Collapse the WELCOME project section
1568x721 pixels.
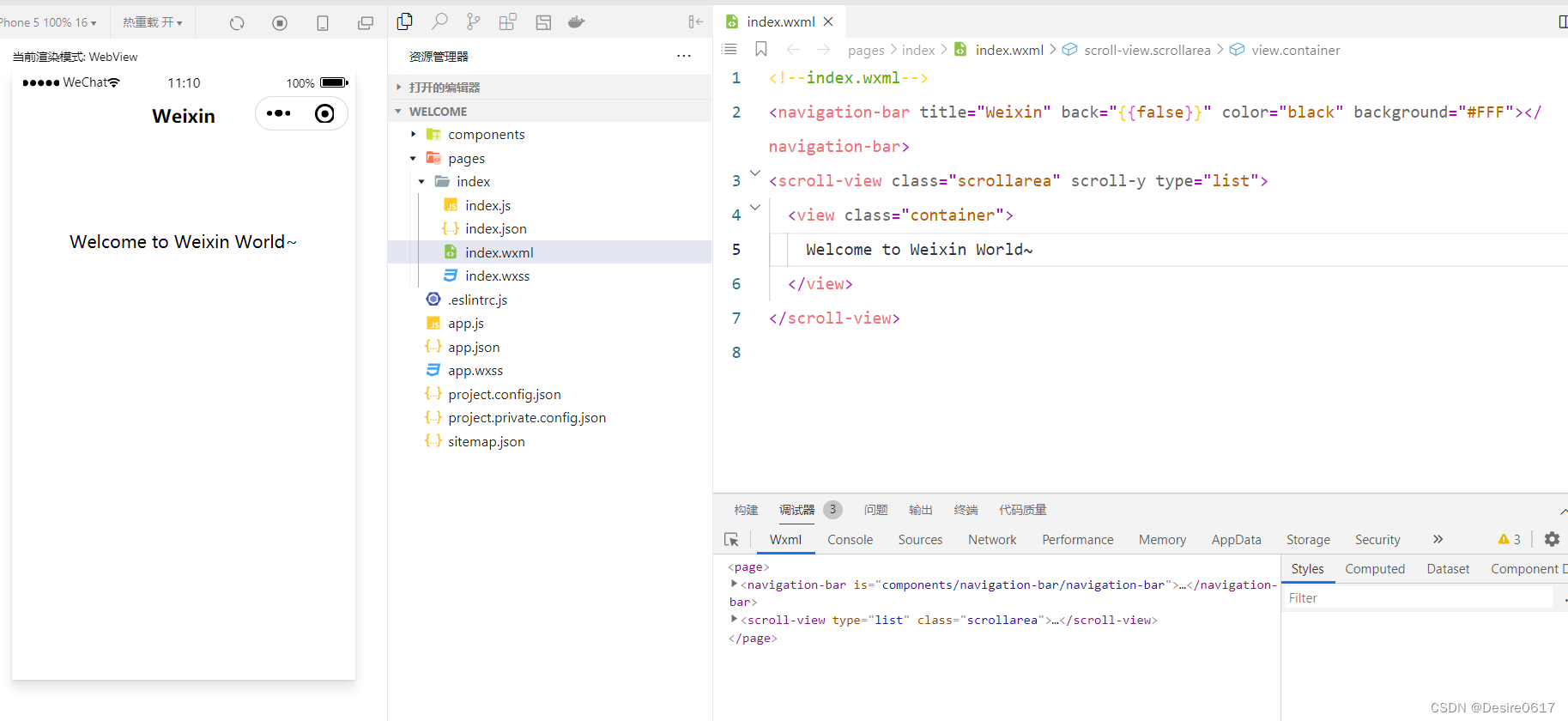(549, 112)
